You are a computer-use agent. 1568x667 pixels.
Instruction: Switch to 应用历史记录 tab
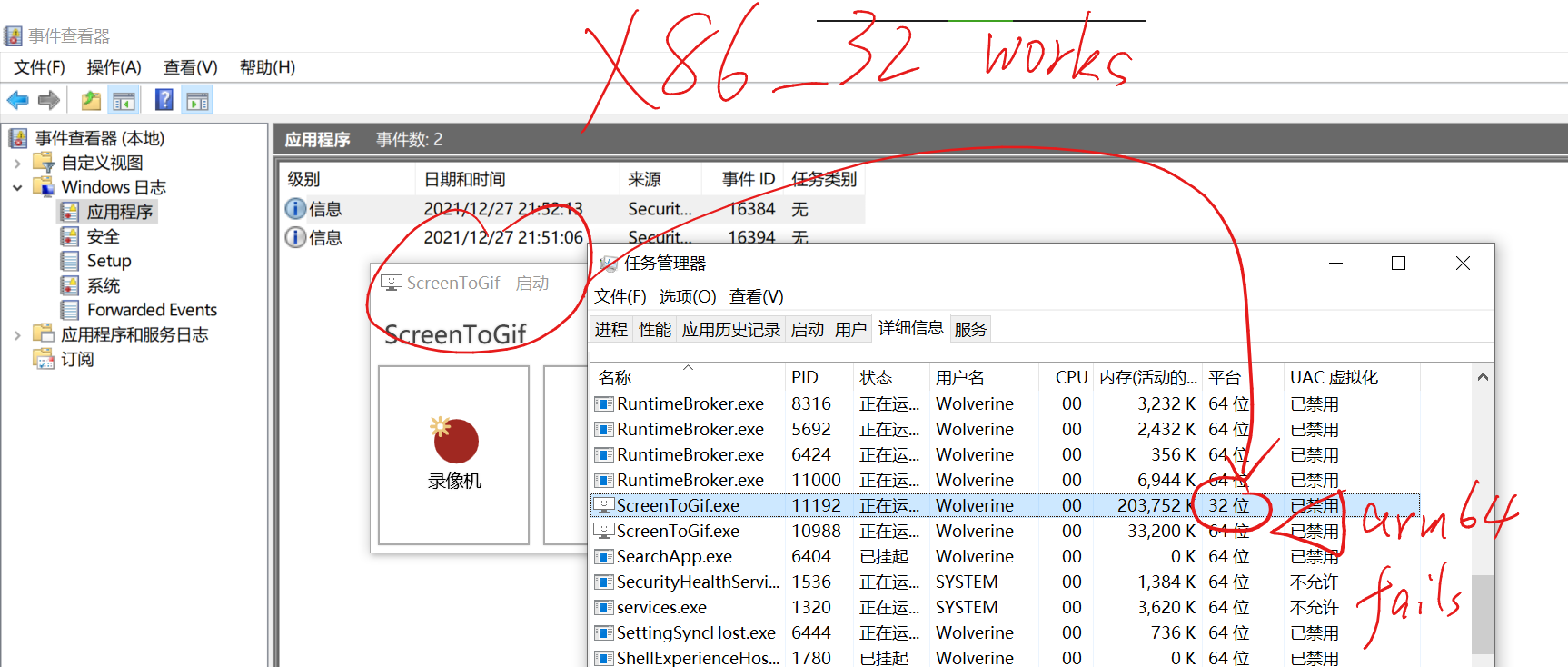(x=731, y=330)
